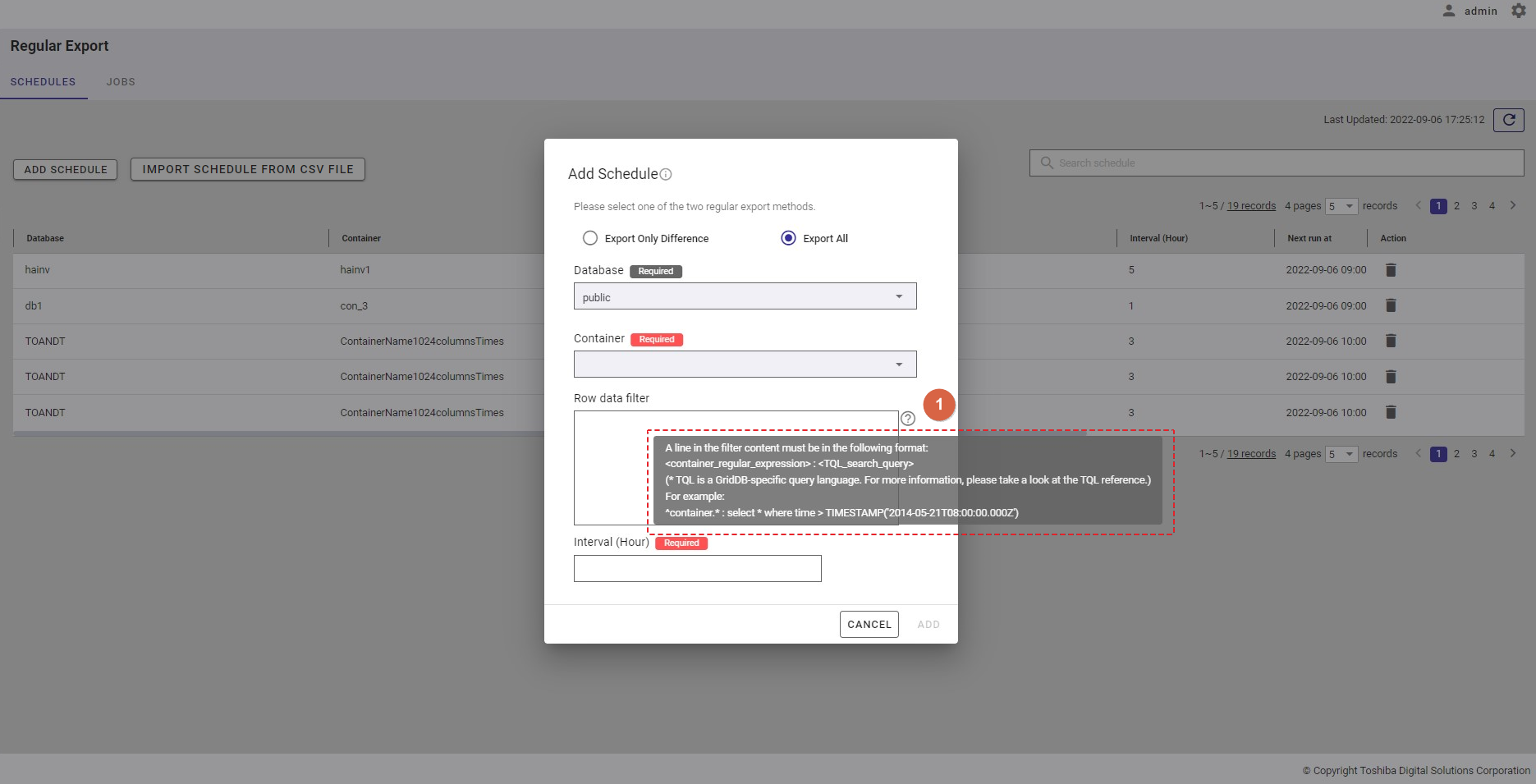Click page 4 in top pagination
1536x784 pixels.
[x=1492, y=206]
